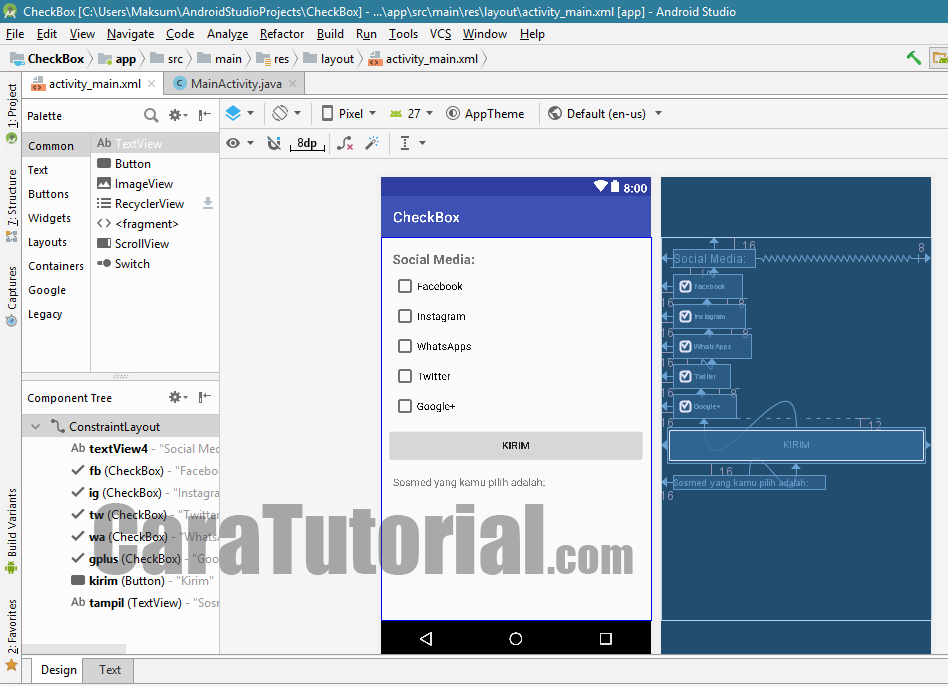
Task: Tap the Android home navigation icon
Action: [516, 639]
